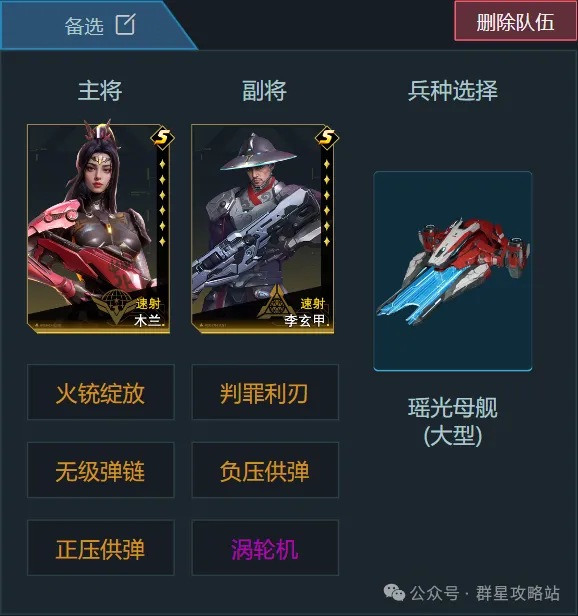Click the triangle faction emblem on 李玄甲
The height and width of the screenshot is (616, 578).
click(276, 303)
